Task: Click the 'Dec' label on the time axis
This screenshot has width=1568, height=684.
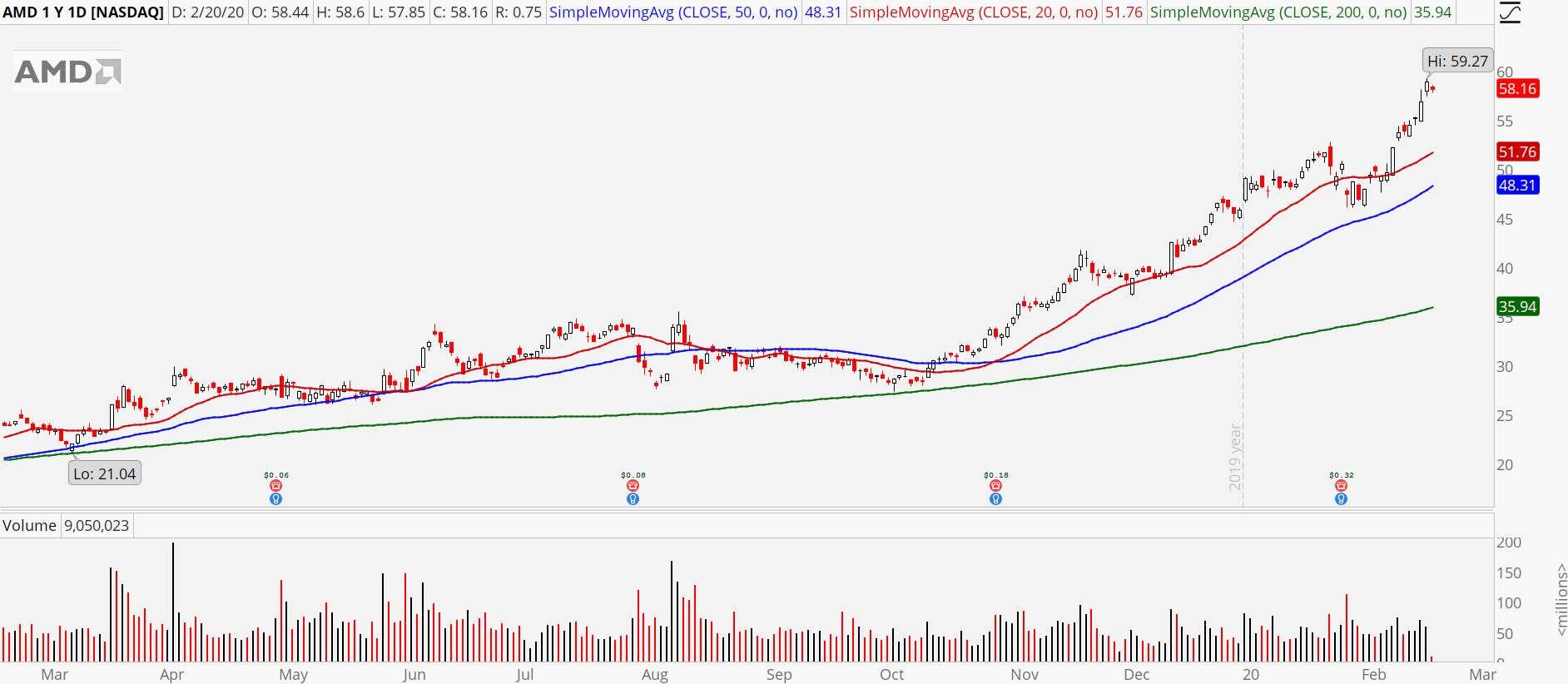Action: point(1137,675)
